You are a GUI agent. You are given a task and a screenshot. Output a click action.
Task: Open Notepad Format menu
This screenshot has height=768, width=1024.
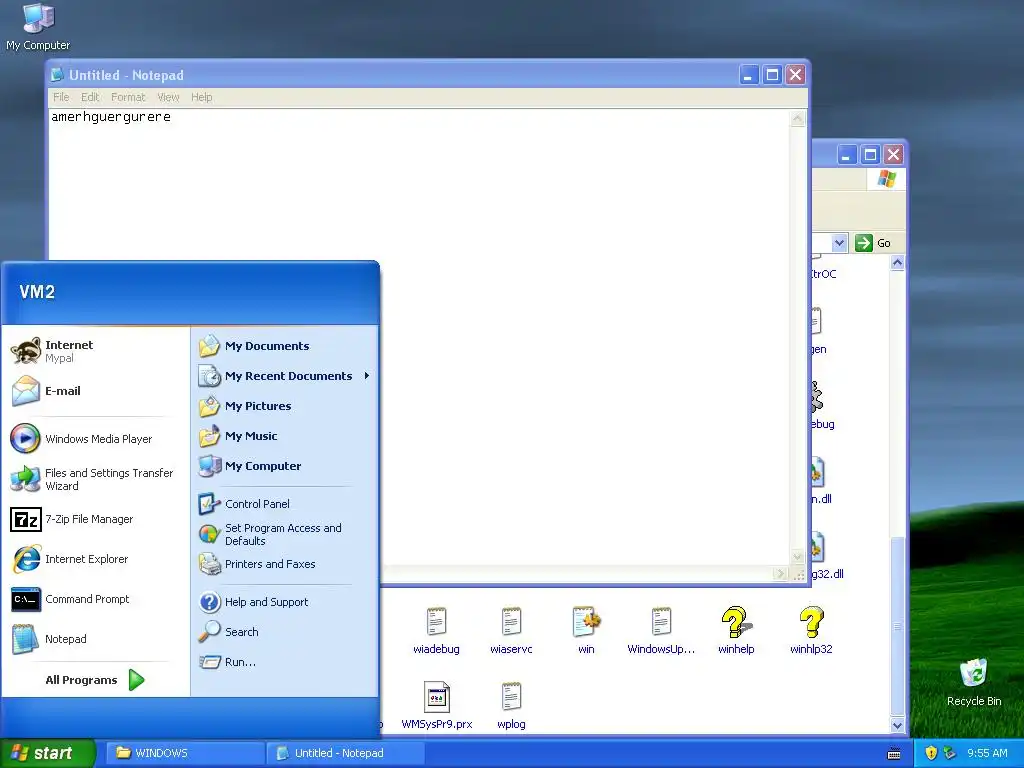[128, 97]
